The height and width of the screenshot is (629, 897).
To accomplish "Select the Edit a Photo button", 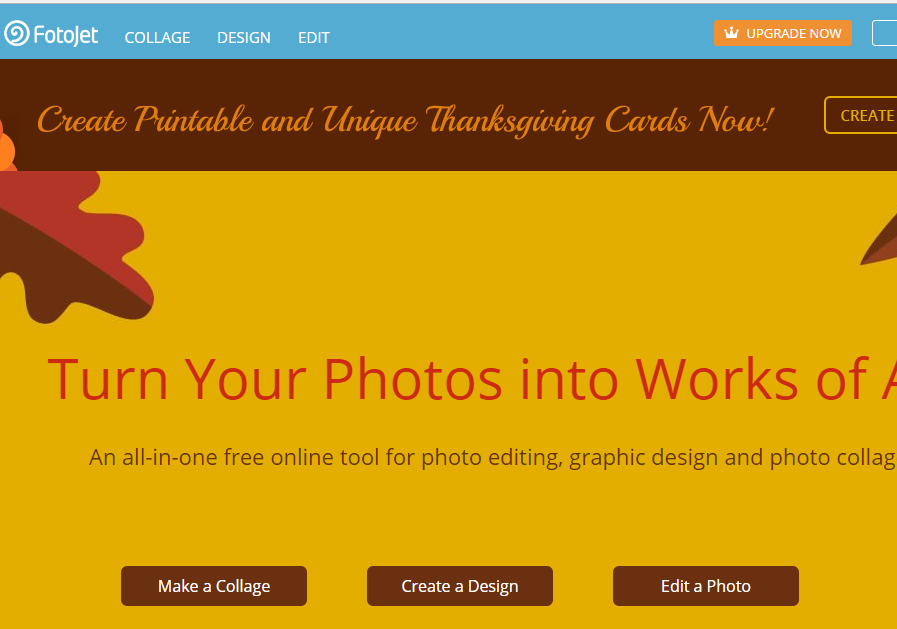I will point(706,586).
